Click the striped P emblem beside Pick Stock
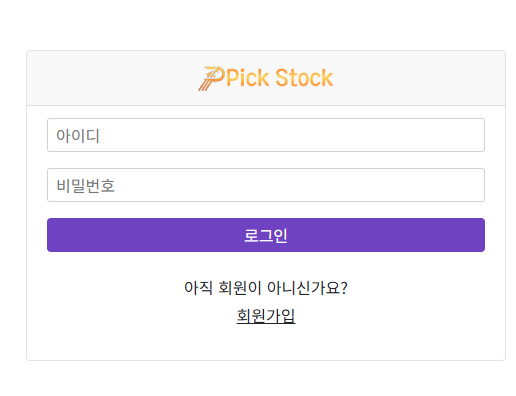 [211, 78]
